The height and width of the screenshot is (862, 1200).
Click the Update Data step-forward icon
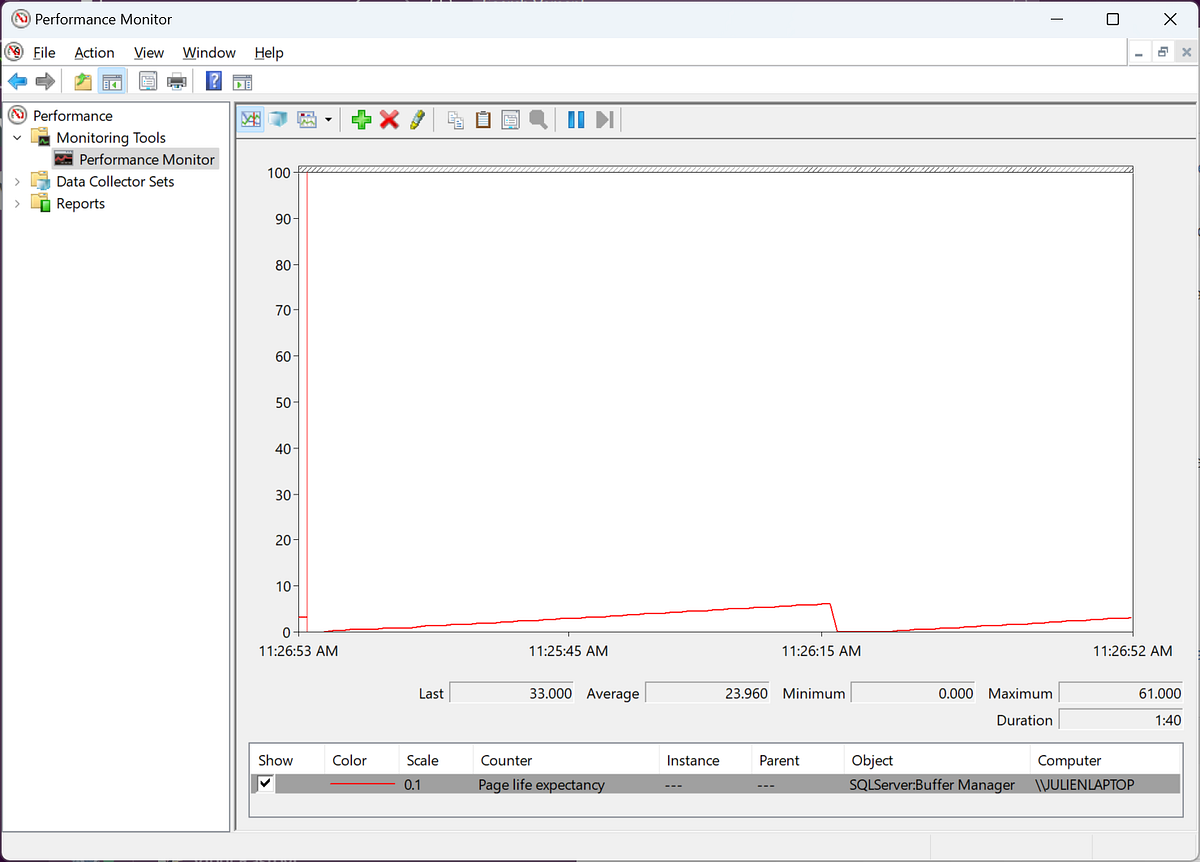(x=604, y=119)
